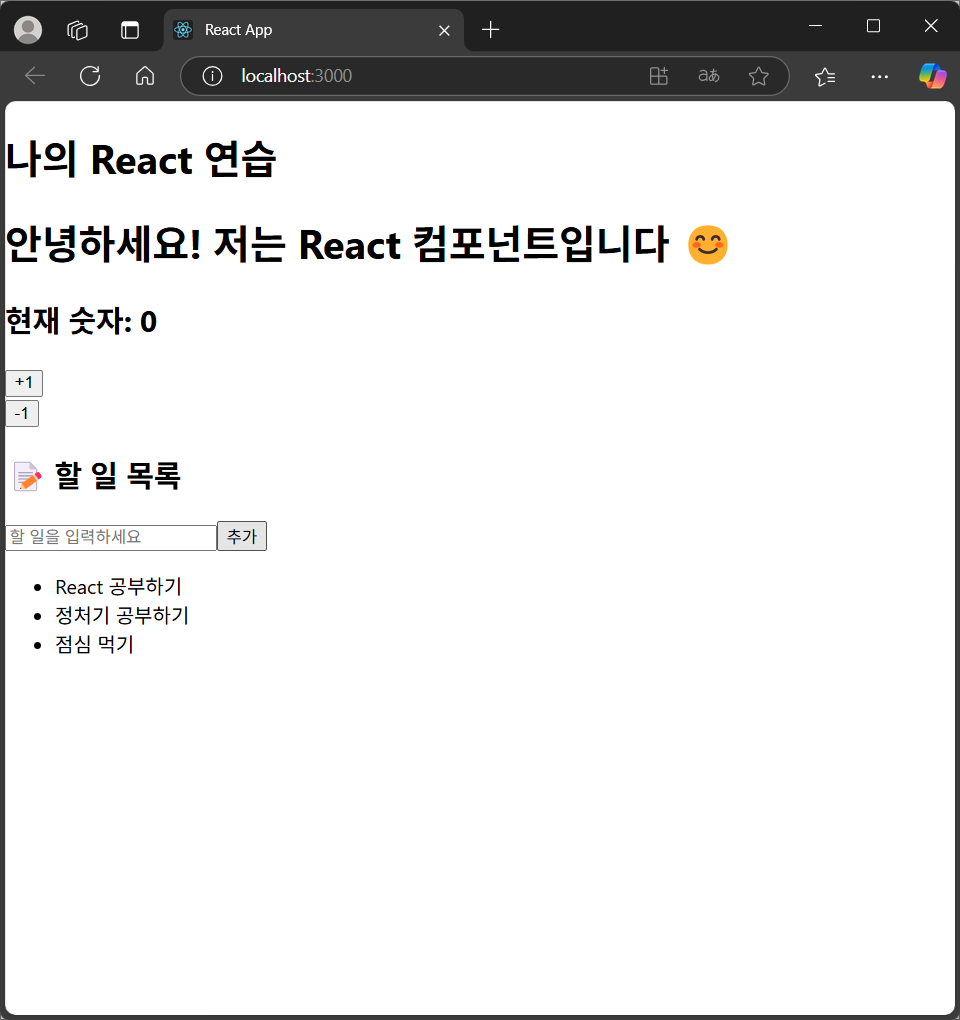
Task: Add the todo with 추가 button
Action: [x=242, y=536]
